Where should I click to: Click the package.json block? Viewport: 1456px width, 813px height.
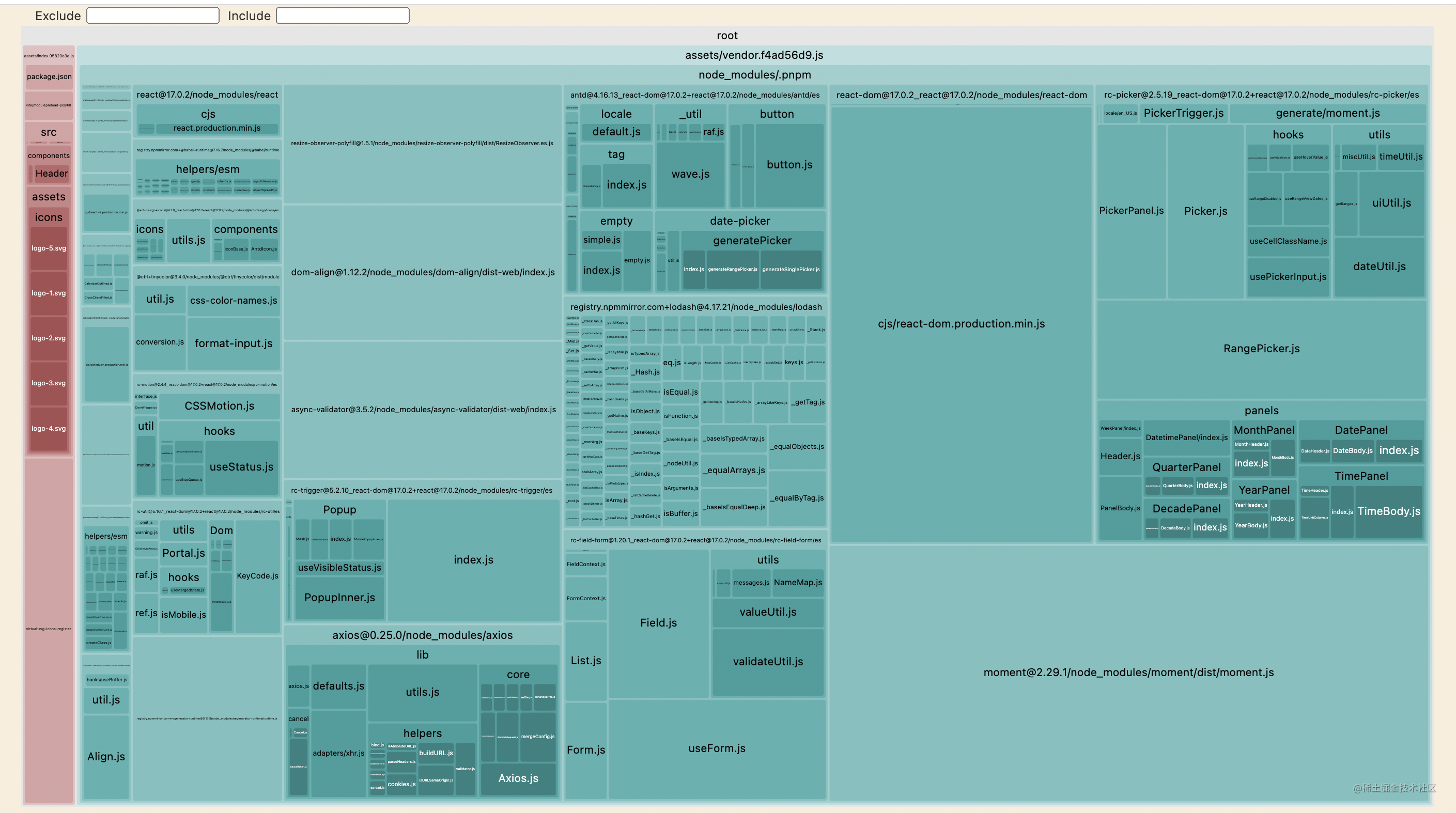pyautogui.click(x=49, y=77)
